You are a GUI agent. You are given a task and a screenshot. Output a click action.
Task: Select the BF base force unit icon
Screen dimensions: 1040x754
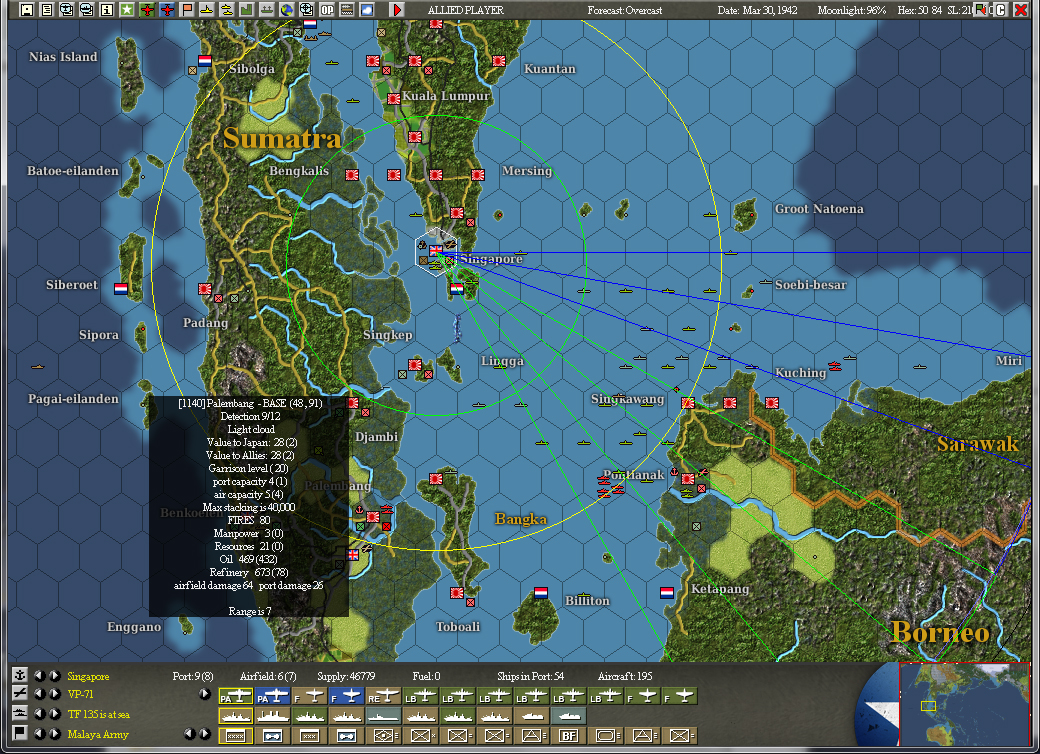pos(569,735)
